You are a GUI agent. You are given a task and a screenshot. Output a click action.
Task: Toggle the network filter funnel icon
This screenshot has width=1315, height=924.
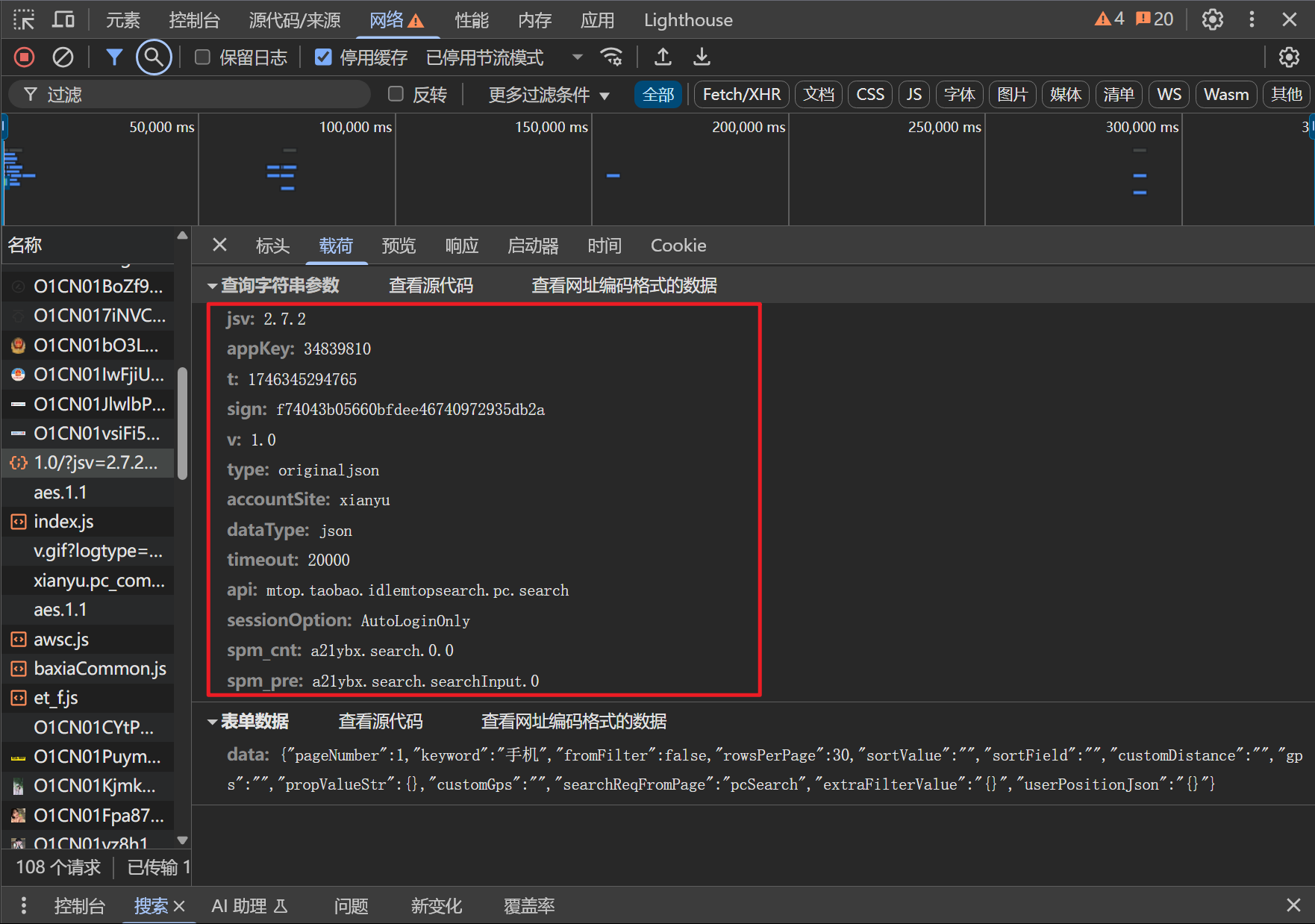pos(114,57)
